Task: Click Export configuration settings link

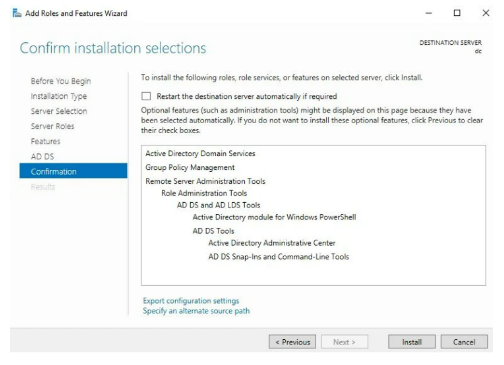Action: (x=191, y=301)
